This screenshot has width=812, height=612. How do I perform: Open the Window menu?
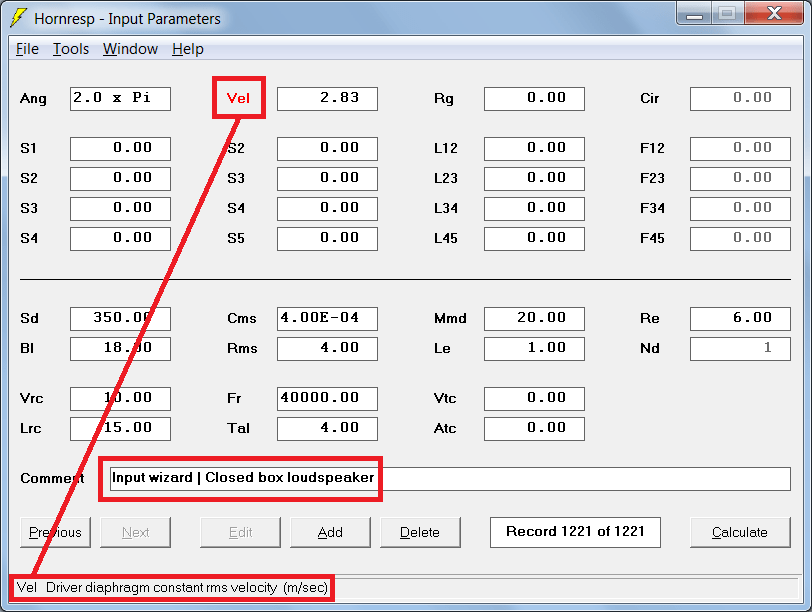(130, 49)
